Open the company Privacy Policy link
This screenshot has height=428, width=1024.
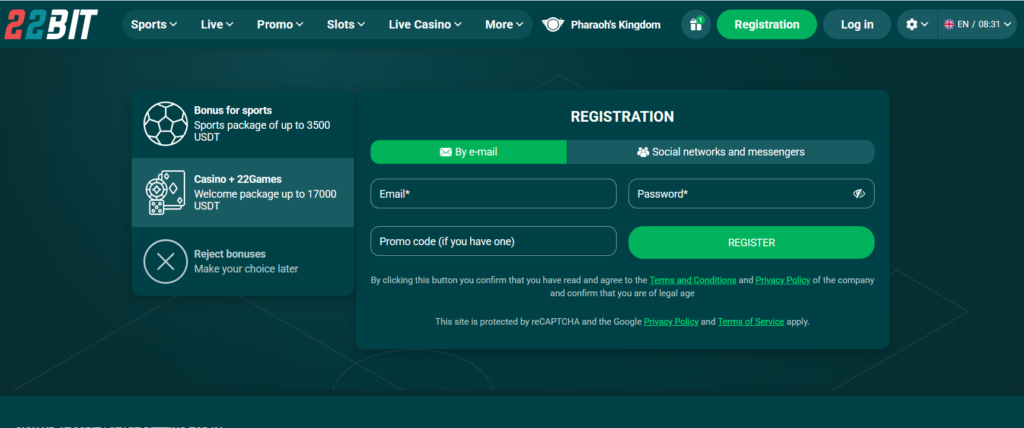[783, 280]
